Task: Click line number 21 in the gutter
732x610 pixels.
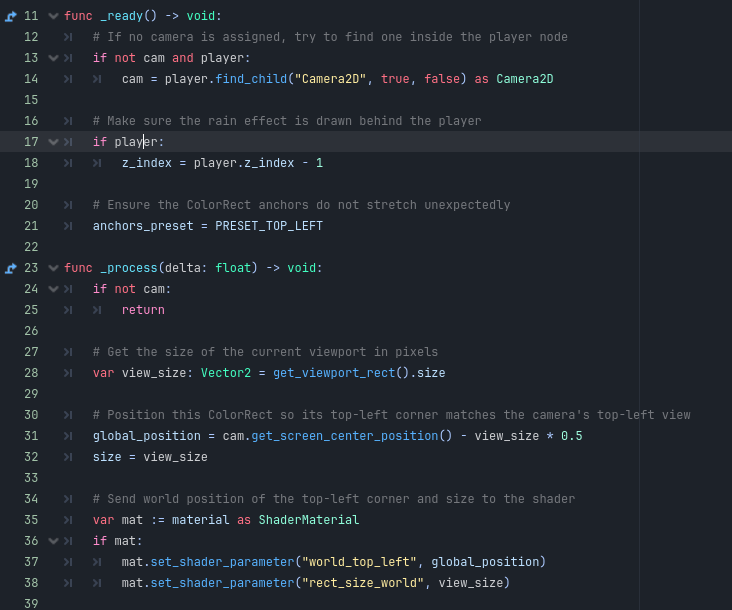Action: coord(31,226)
